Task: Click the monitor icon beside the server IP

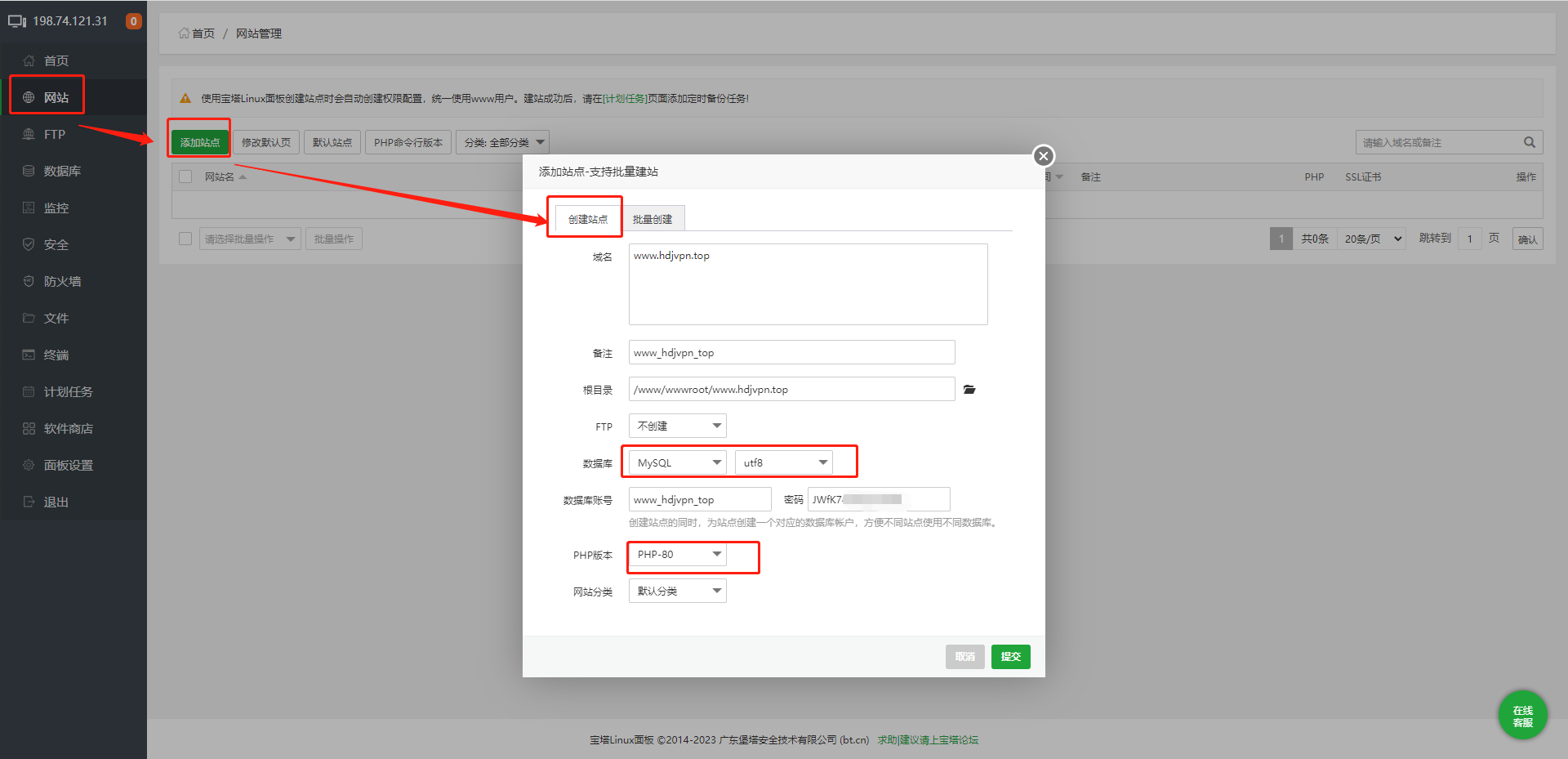Action: pos(17,21)
